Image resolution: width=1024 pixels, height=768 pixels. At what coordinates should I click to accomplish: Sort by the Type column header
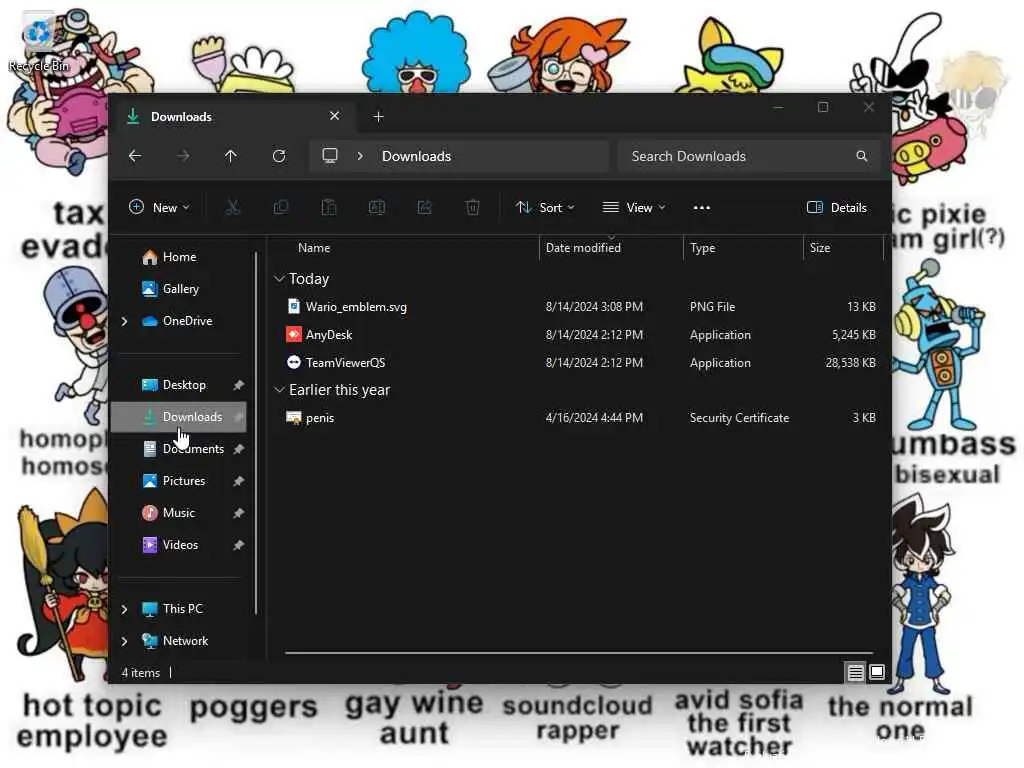(x=703, y=248)
